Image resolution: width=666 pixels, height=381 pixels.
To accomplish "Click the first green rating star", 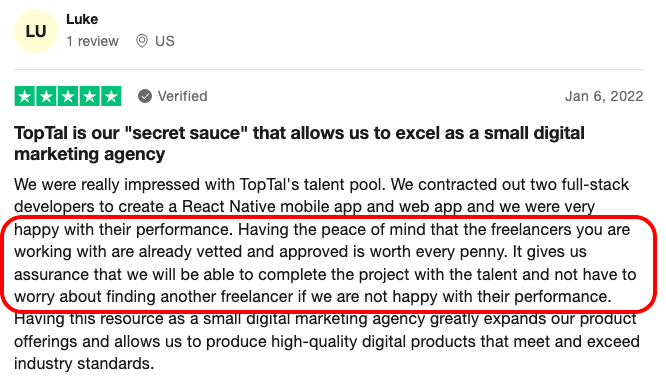I will (25, 96).
